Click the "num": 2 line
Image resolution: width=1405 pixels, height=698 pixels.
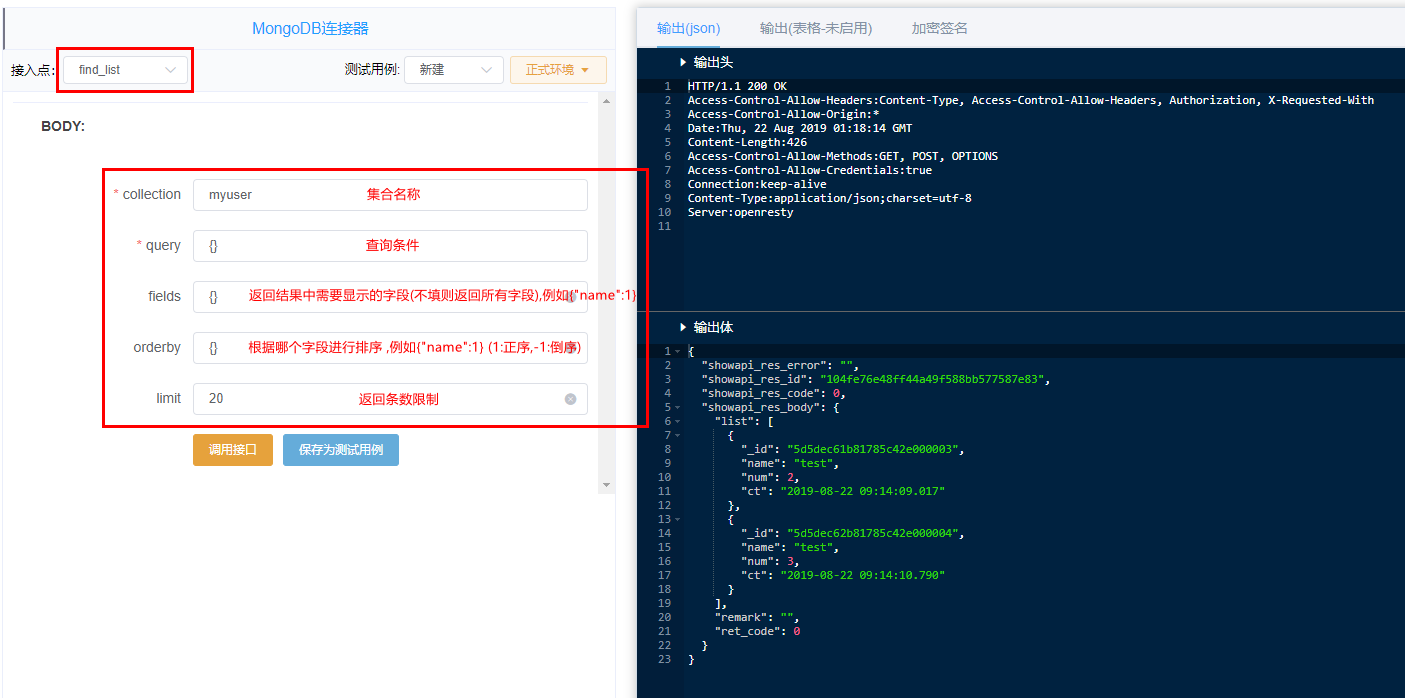[770, 477]
